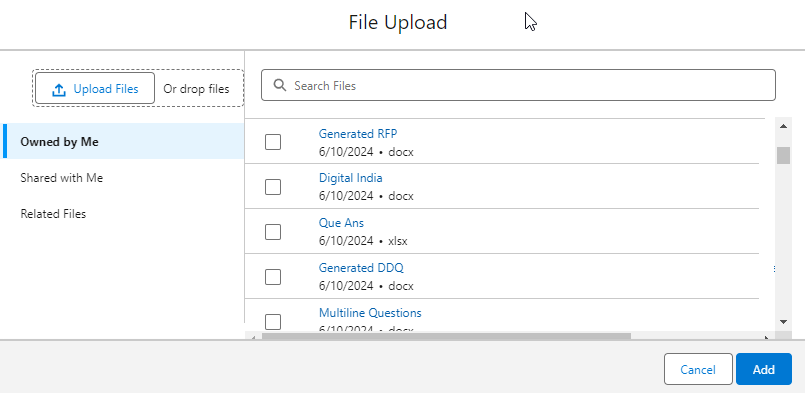Toggle the Multiline Questions checkbox

273,322
